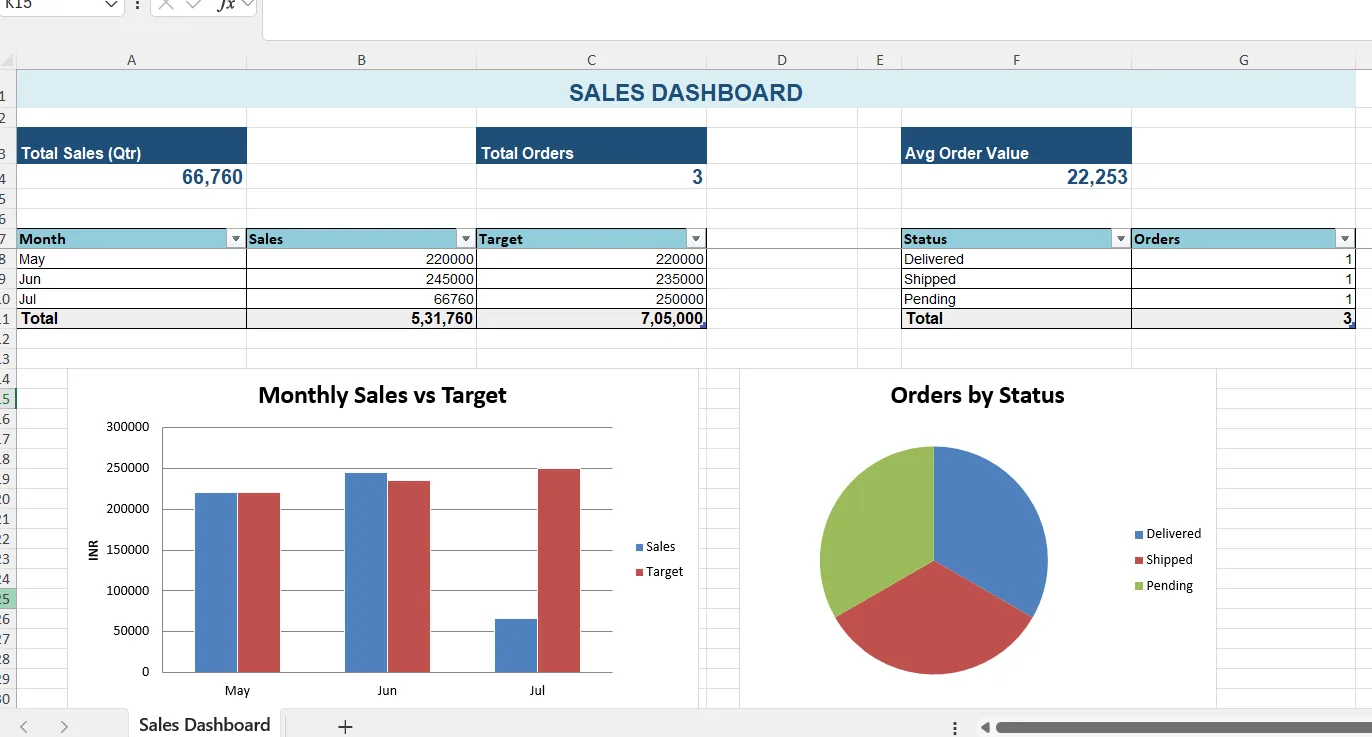
Task: Select column E header
Action: (879, 60)
